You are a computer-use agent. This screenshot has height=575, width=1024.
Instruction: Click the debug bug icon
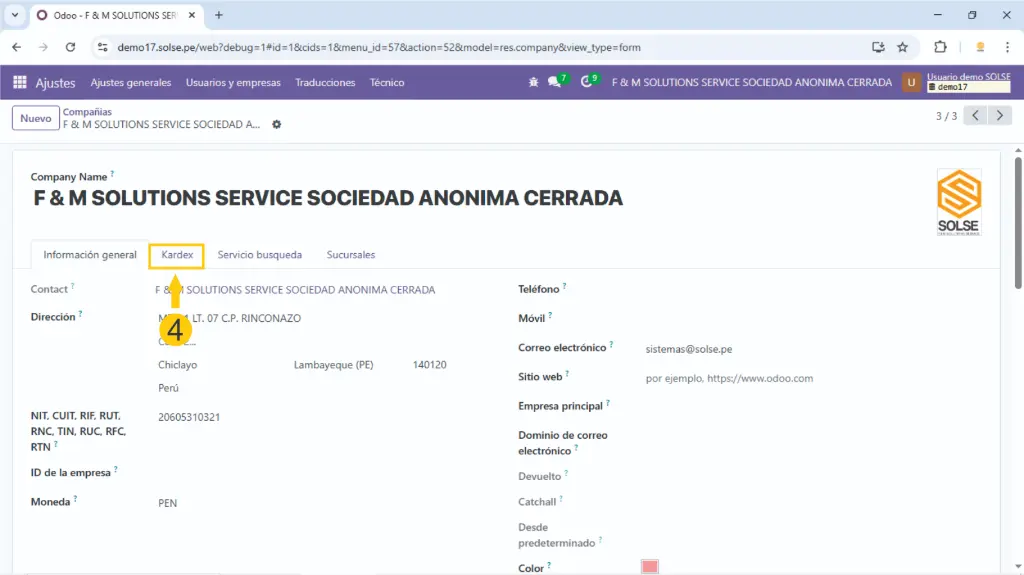point(533,83)
